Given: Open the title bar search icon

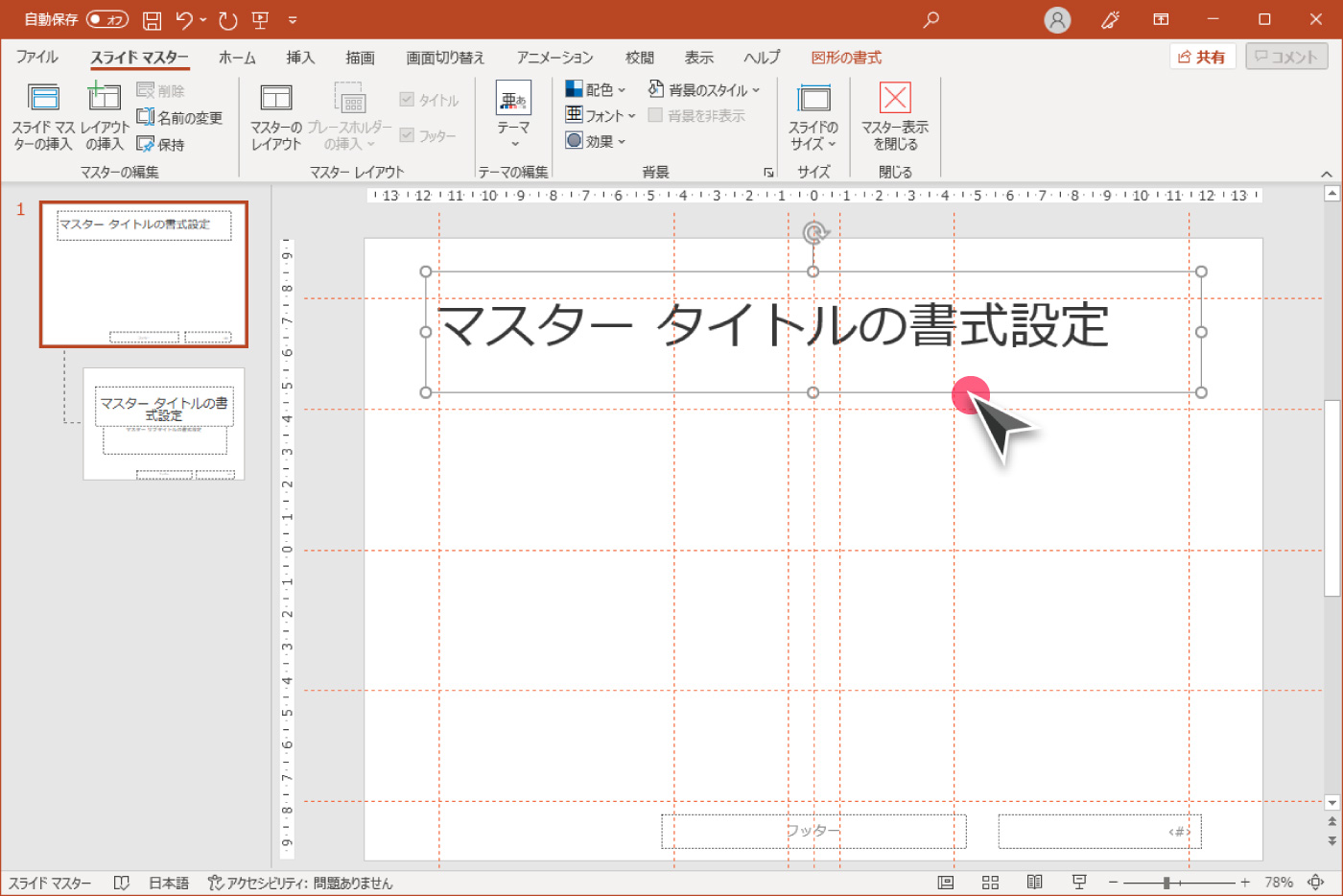Looking at the screenshot, I should [931, 19].
